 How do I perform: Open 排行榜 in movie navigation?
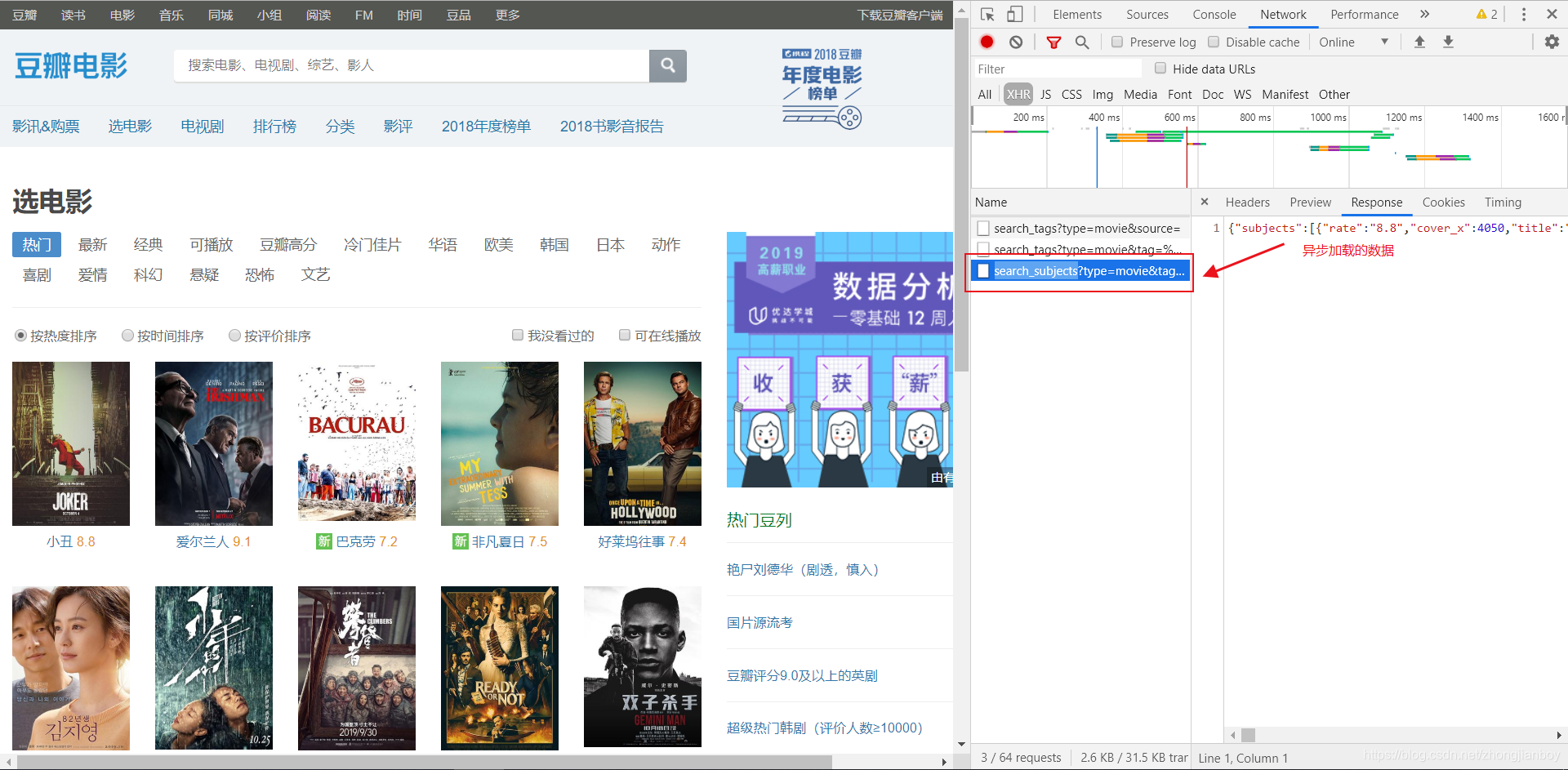274,127
